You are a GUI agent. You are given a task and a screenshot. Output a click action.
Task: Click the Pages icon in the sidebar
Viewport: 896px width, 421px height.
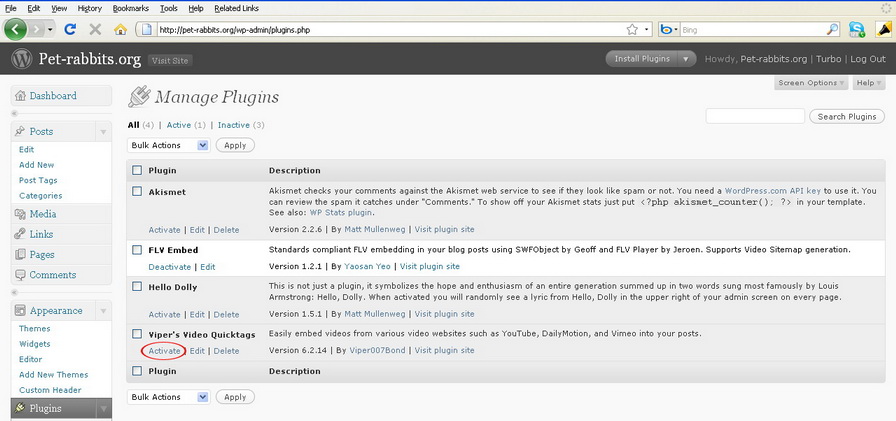[21, 255]
